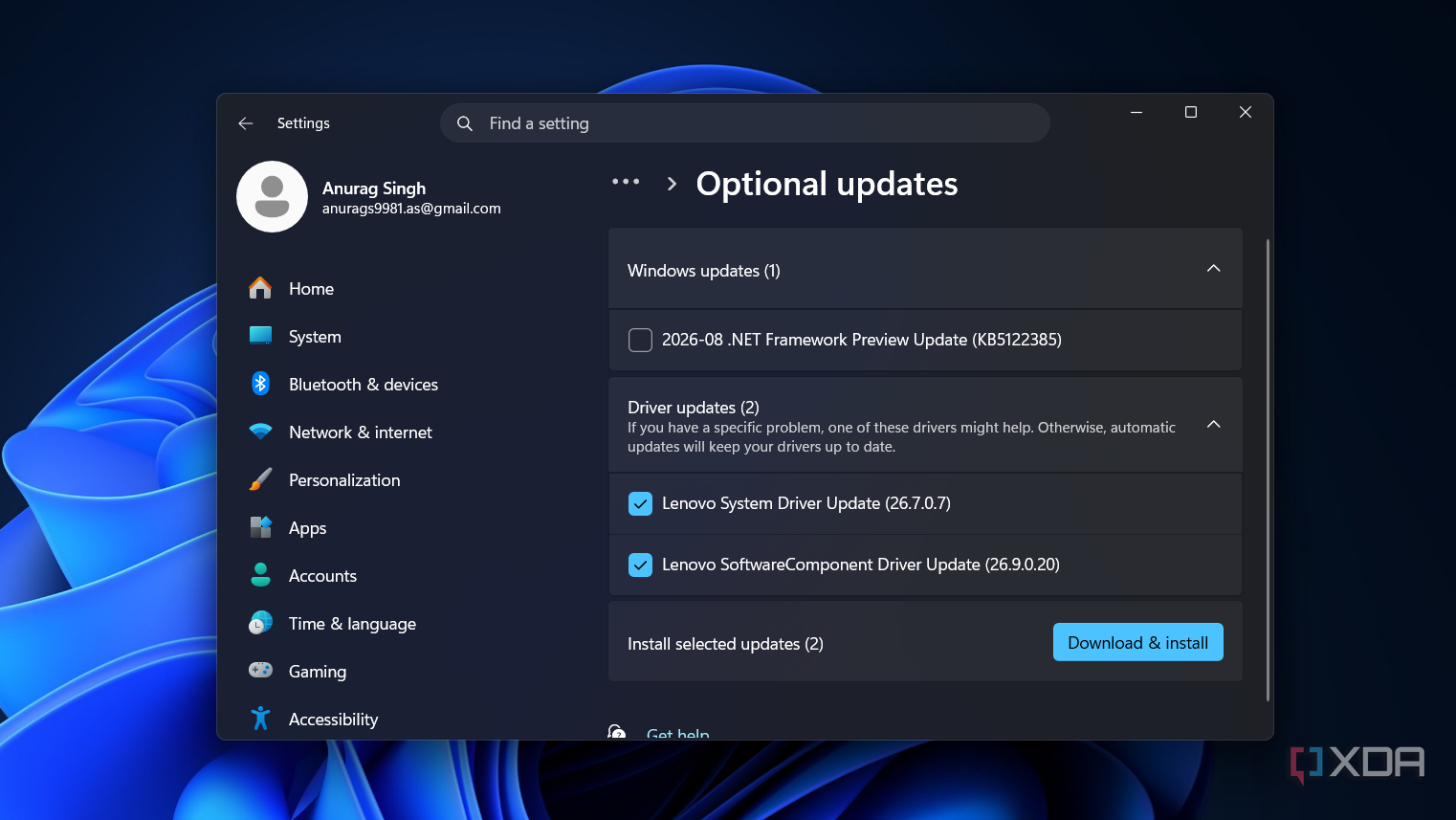1456x820 pixels.
Task: Uncheck Lenovo System Driver Update
Action: tap(640, 503)
